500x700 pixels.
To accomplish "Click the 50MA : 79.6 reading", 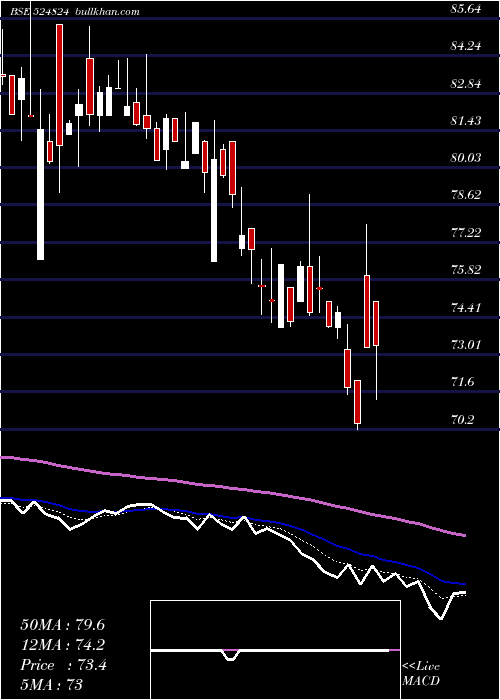I will pos(63,625).
